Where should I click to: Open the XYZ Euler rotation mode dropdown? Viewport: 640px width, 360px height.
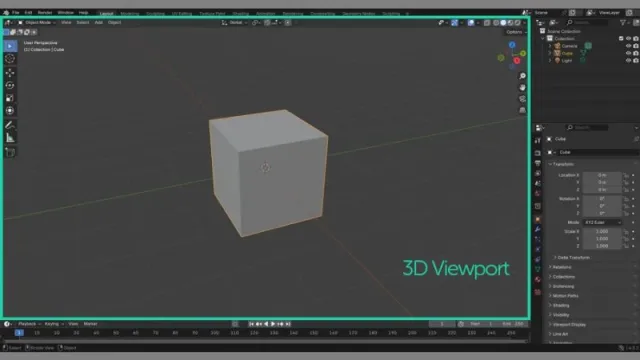click(x=603, y=222)
